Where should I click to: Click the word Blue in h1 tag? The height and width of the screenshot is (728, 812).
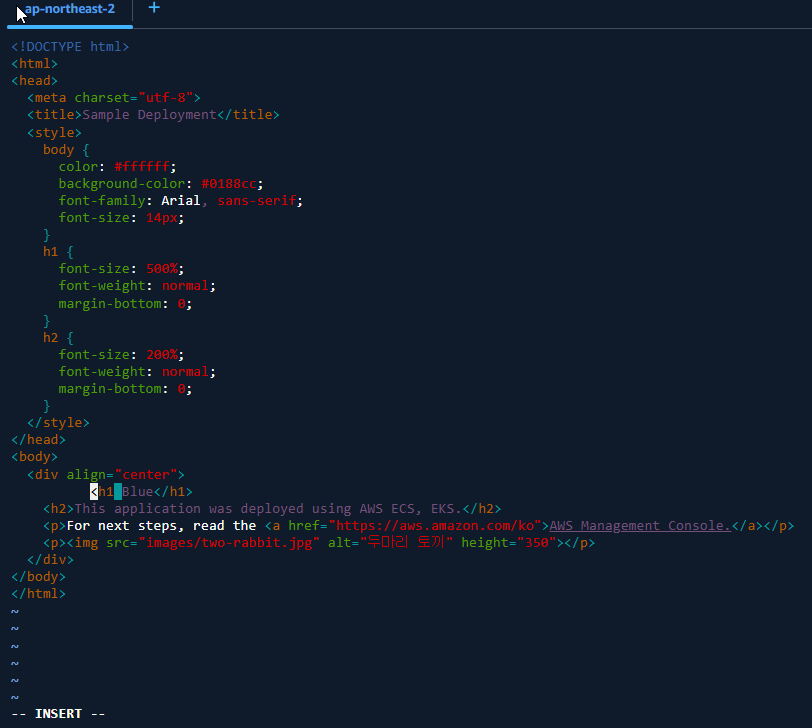pyautogui.click(x=138, y=491)
